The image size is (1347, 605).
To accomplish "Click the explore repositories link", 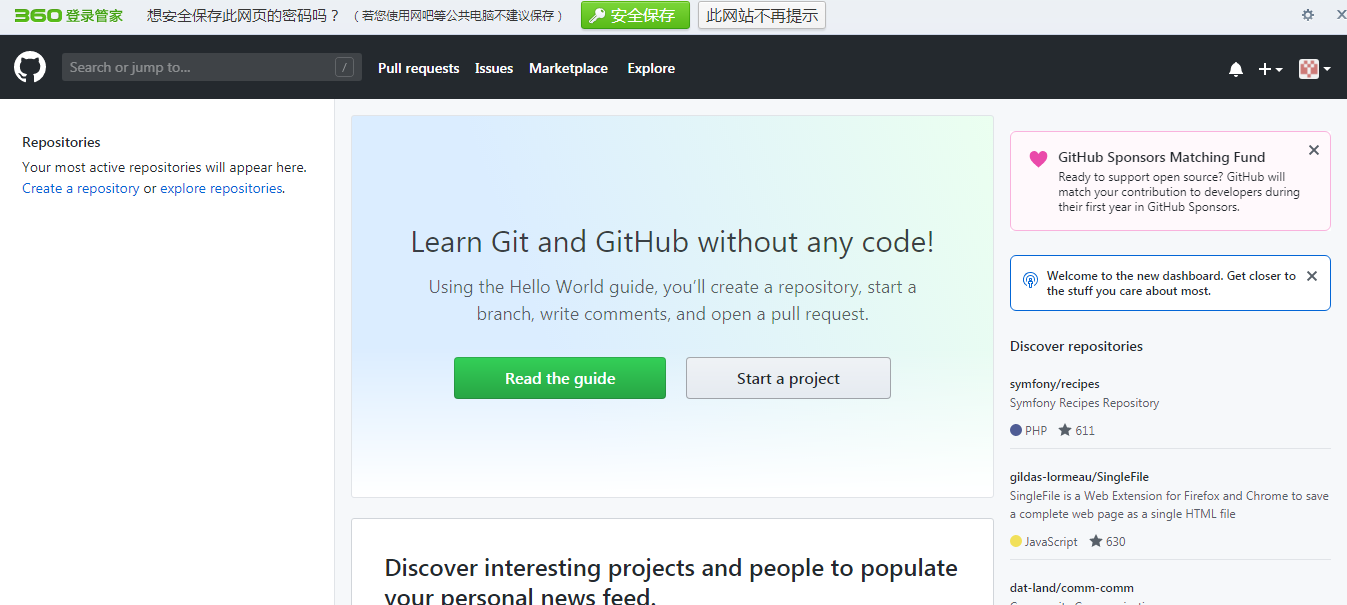I will tap(221, 188).
